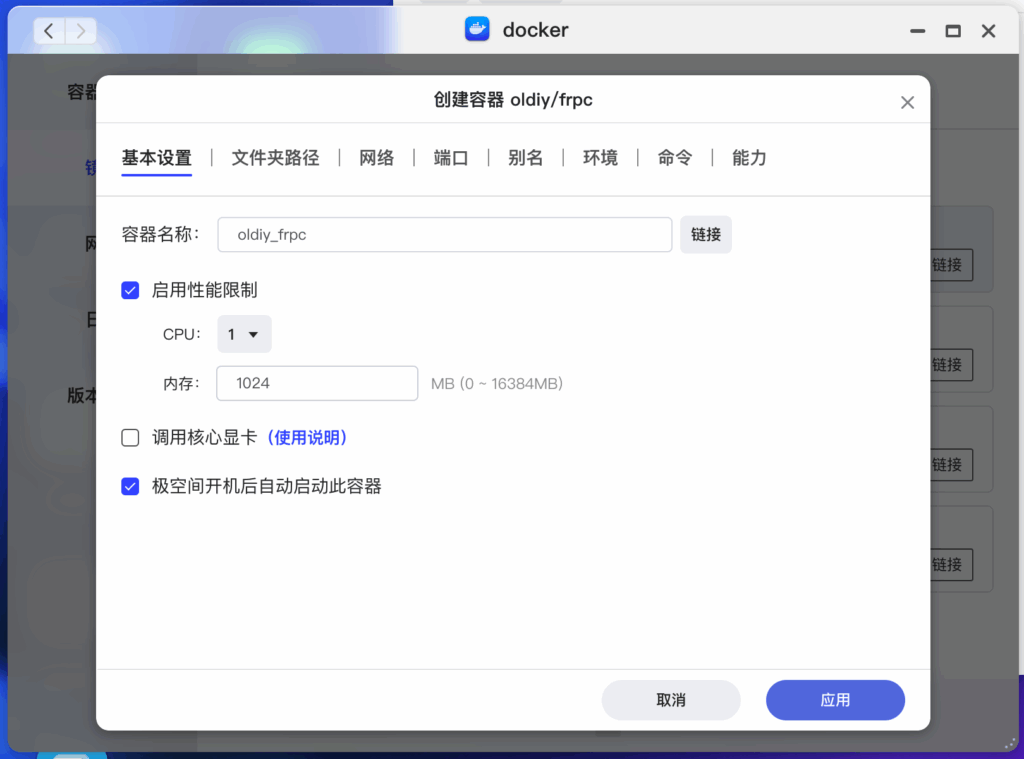Enable the 调用核心显卡 option

130,437
